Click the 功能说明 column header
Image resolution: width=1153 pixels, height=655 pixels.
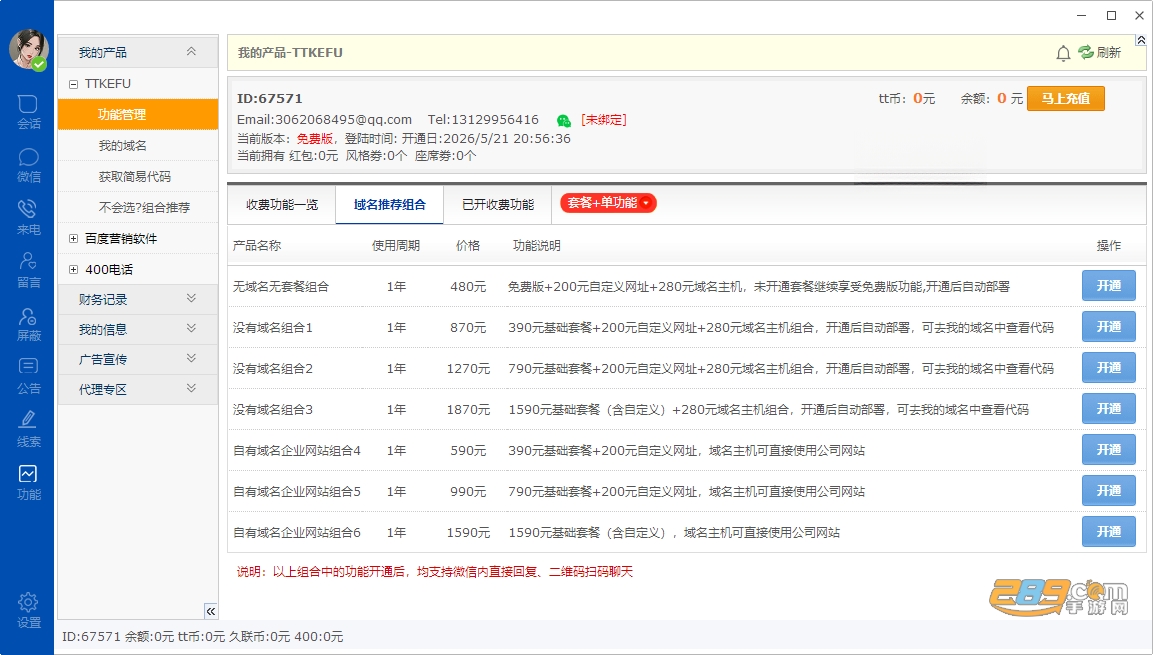tap(536, 246)
